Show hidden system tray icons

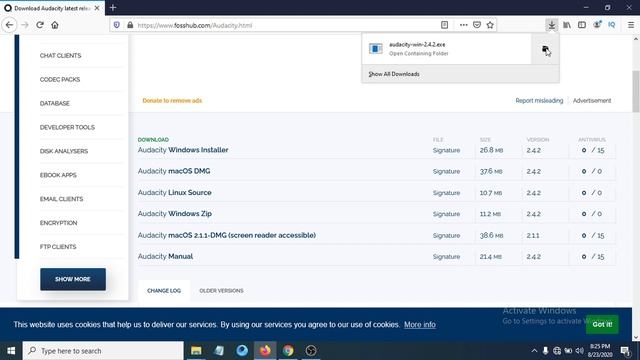pos(534,351)
